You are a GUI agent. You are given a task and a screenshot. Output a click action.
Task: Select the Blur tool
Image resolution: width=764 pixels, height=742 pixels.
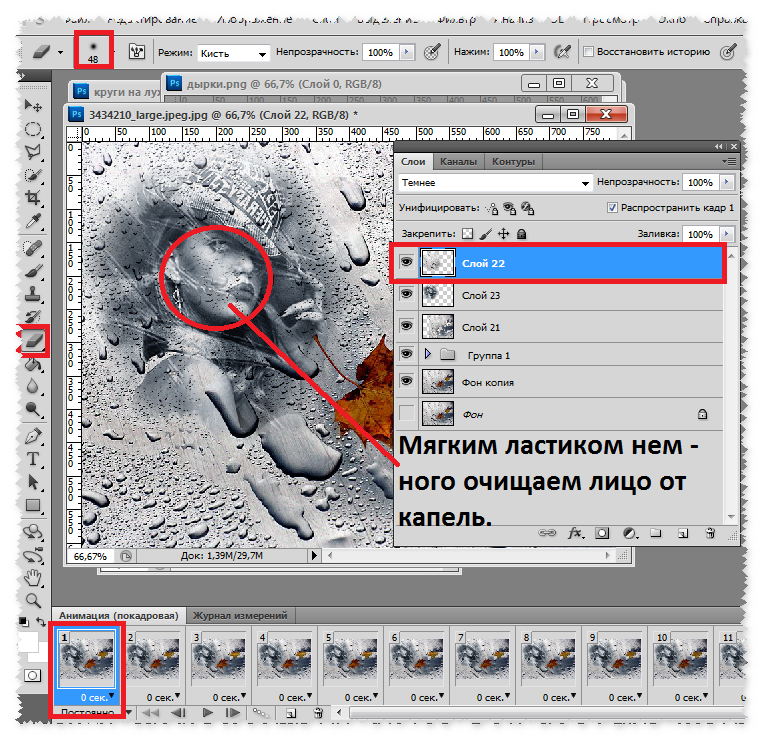pos(33,386)
